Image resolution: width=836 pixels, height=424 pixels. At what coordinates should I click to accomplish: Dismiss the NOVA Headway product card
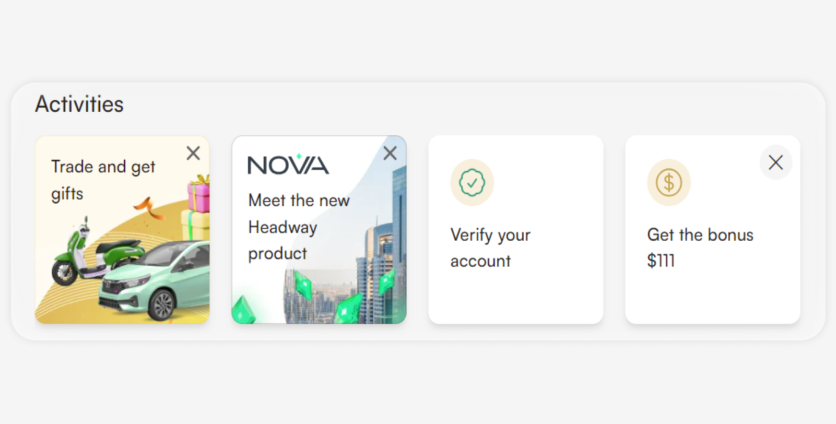pos(390,153)
